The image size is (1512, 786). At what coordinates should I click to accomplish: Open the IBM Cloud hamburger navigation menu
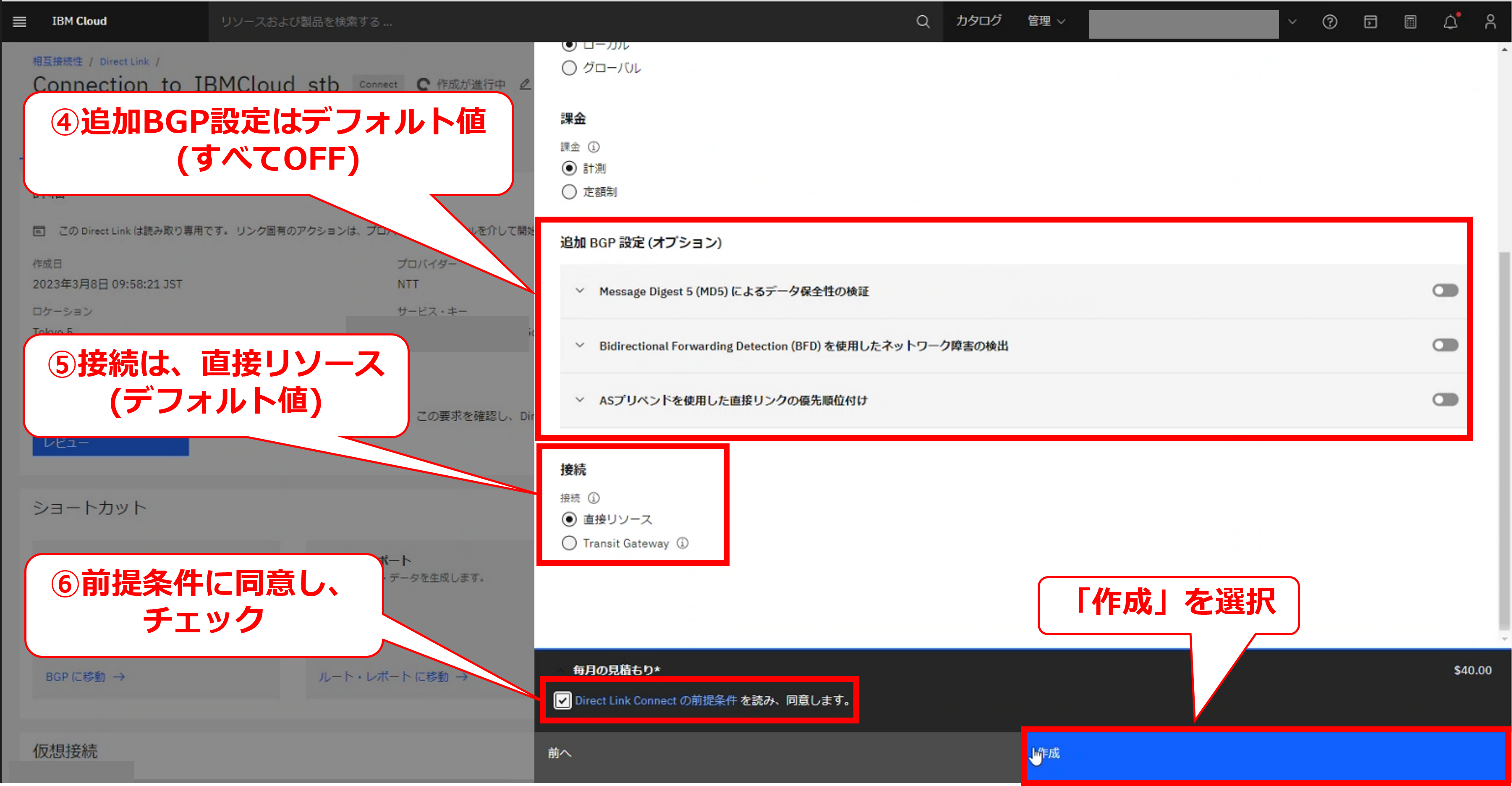[19, 22]
